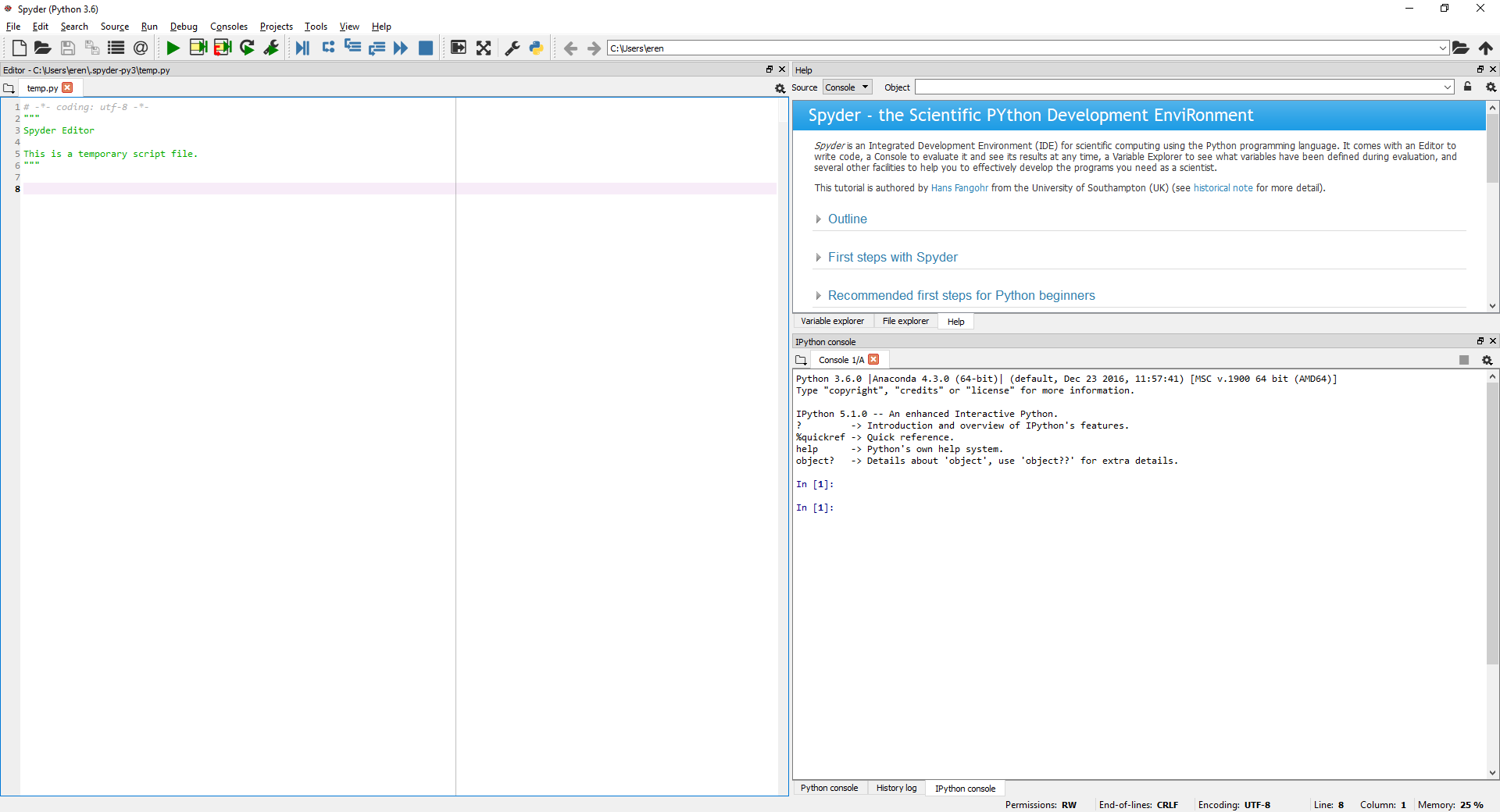Open the Edit menu

pyautogui.click(x=41, y=27)
